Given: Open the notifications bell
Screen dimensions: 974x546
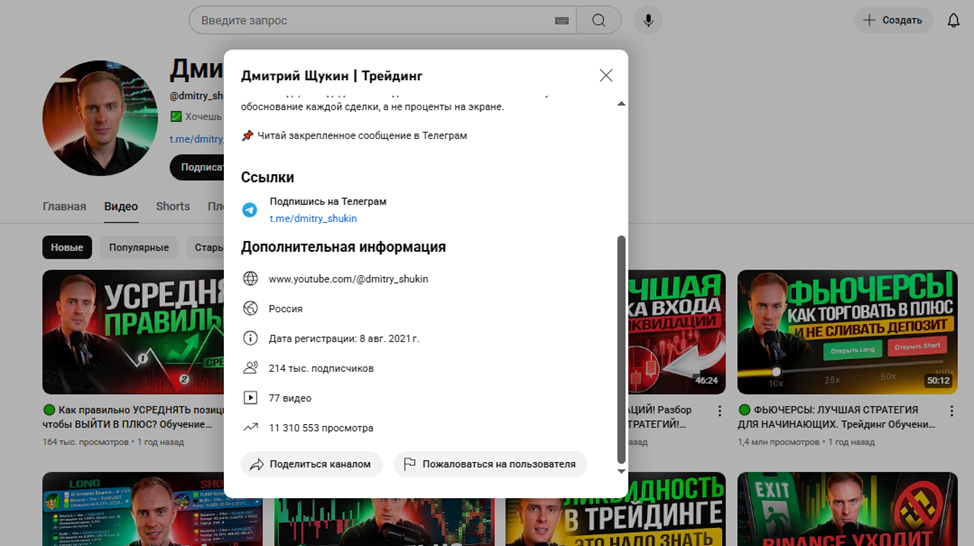Looking at the screenshot, I should (954, 20).
